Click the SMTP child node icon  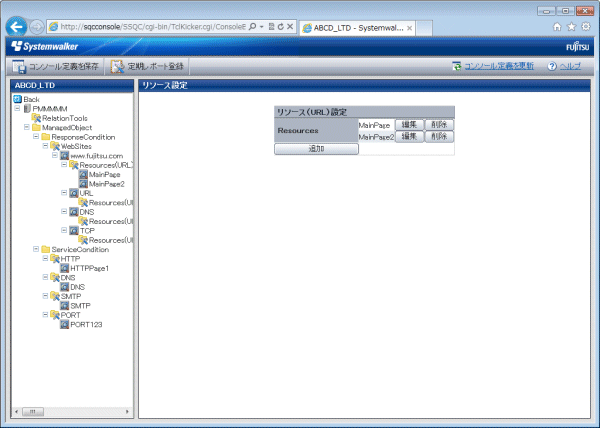pos(64,306)
